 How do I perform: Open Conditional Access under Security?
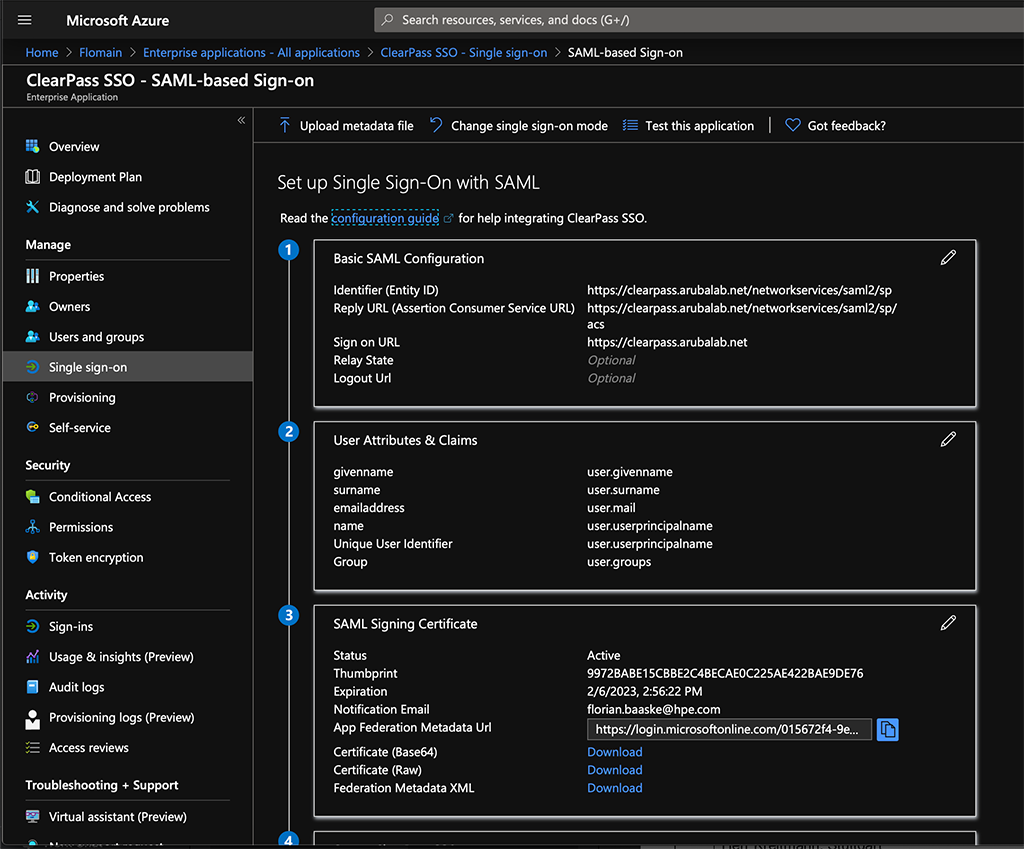(100, 497)
